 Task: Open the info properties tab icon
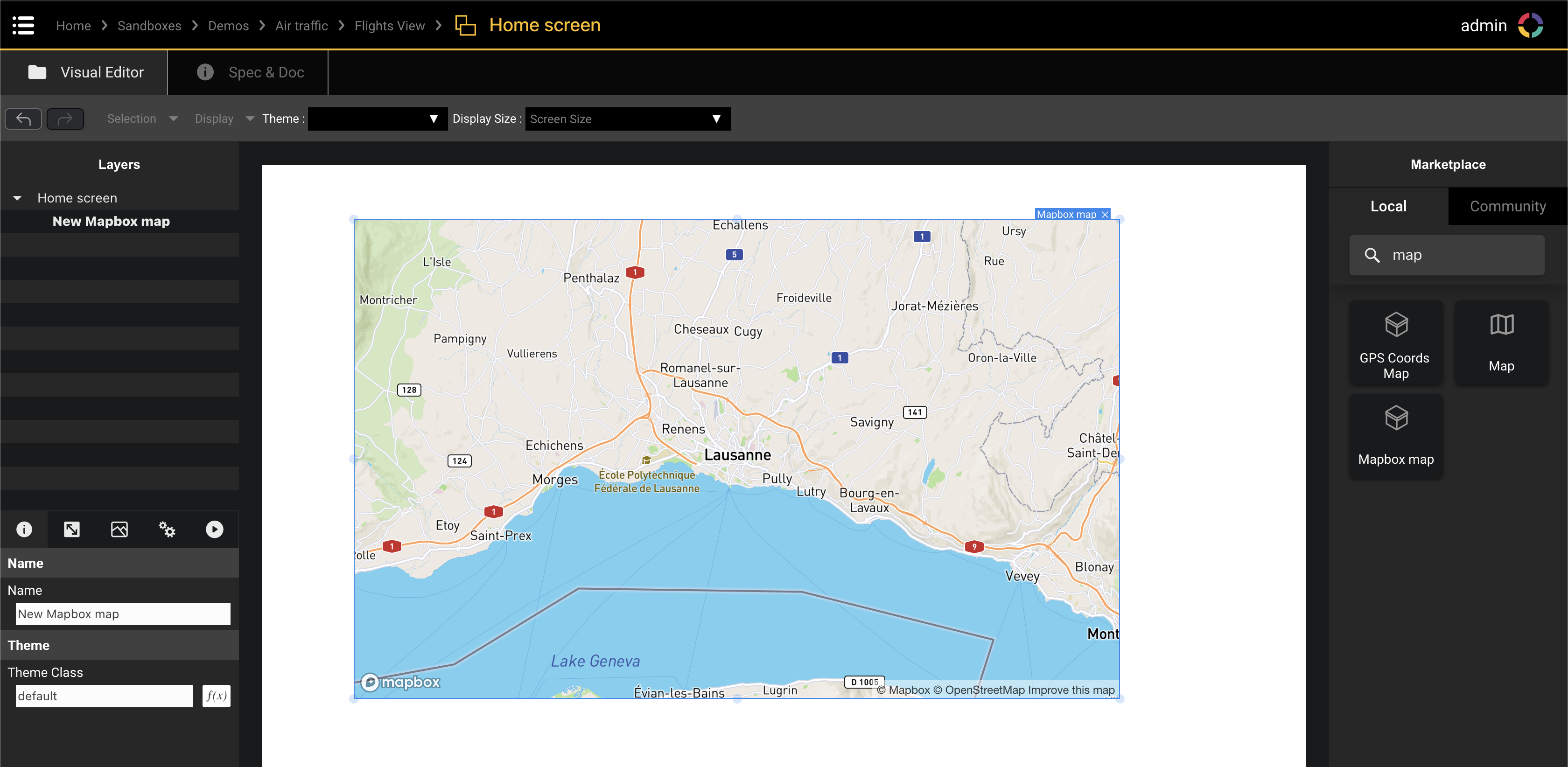click(24, 529)
